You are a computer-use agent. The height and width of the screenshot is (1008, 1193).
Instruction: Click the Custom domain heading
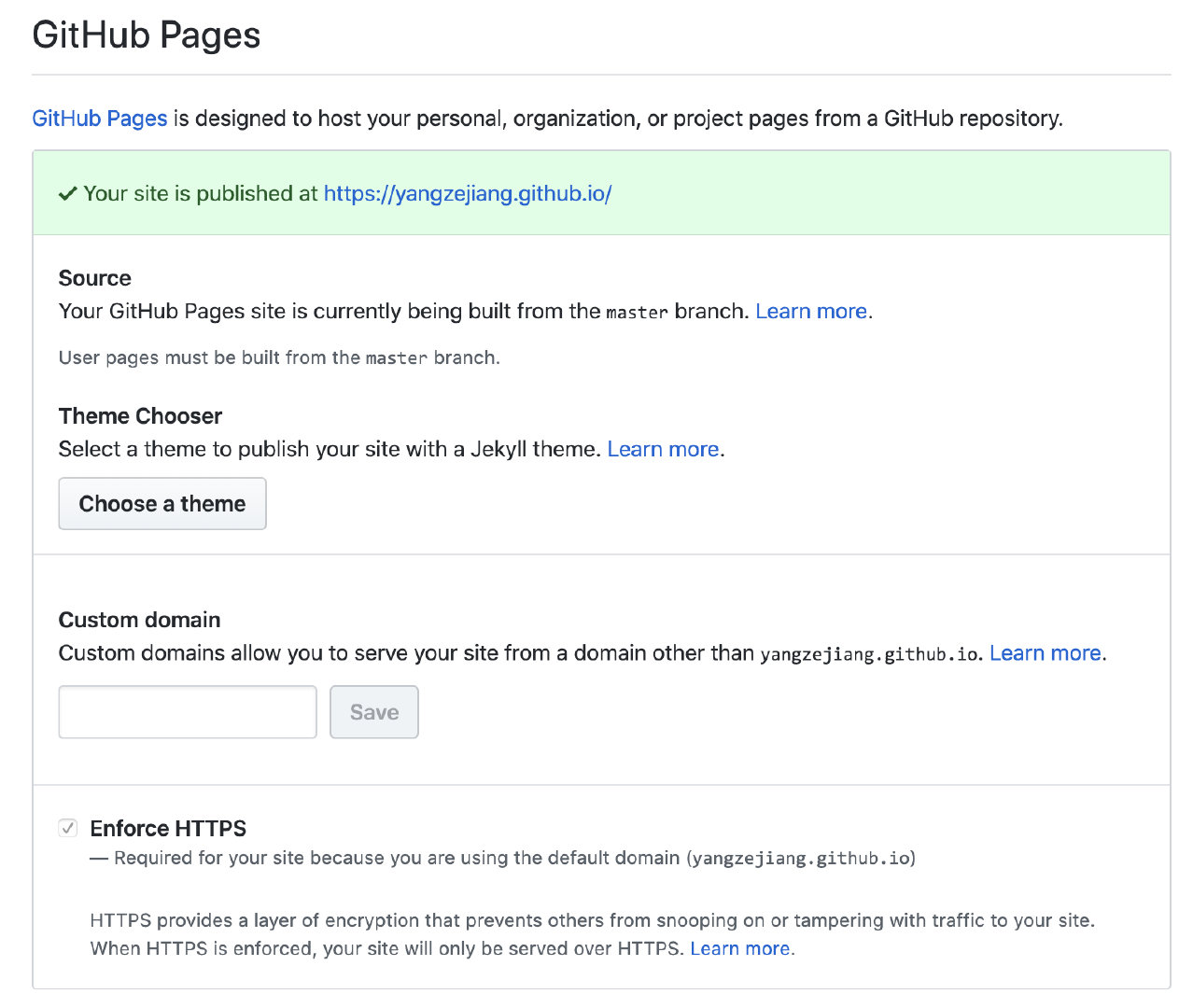pos(139,620)
